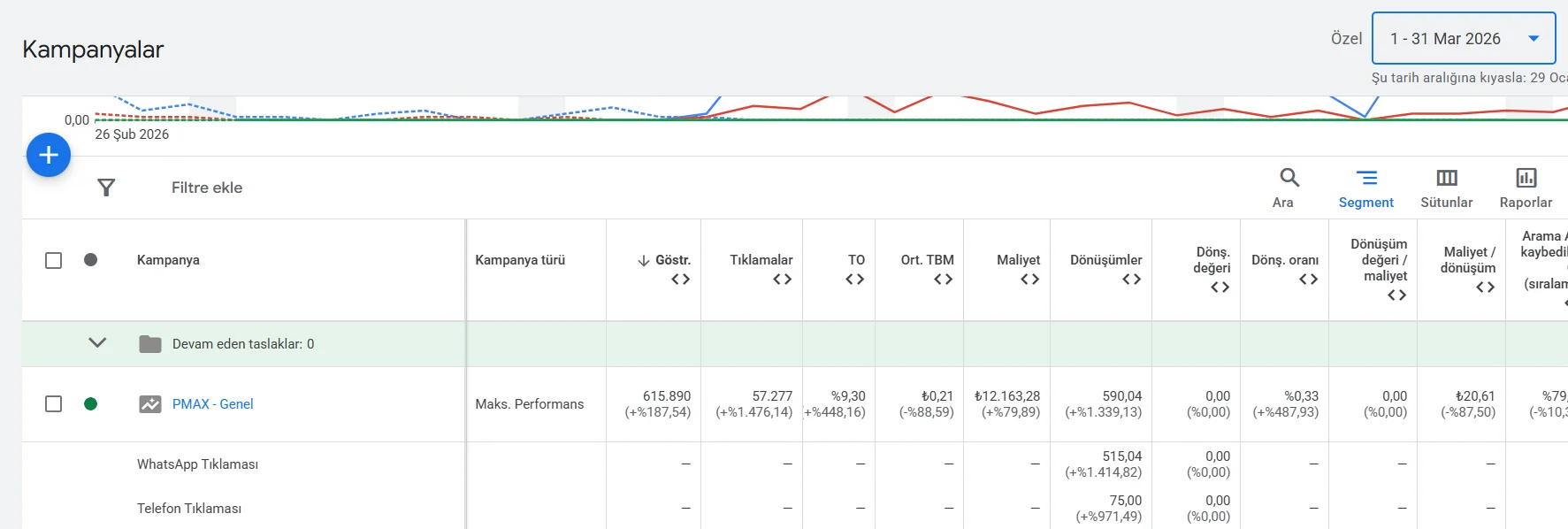Click the Filtre ekle field
Viewport: 1568px width, 529px height.
pyautogui.click(x=207, y=188)
